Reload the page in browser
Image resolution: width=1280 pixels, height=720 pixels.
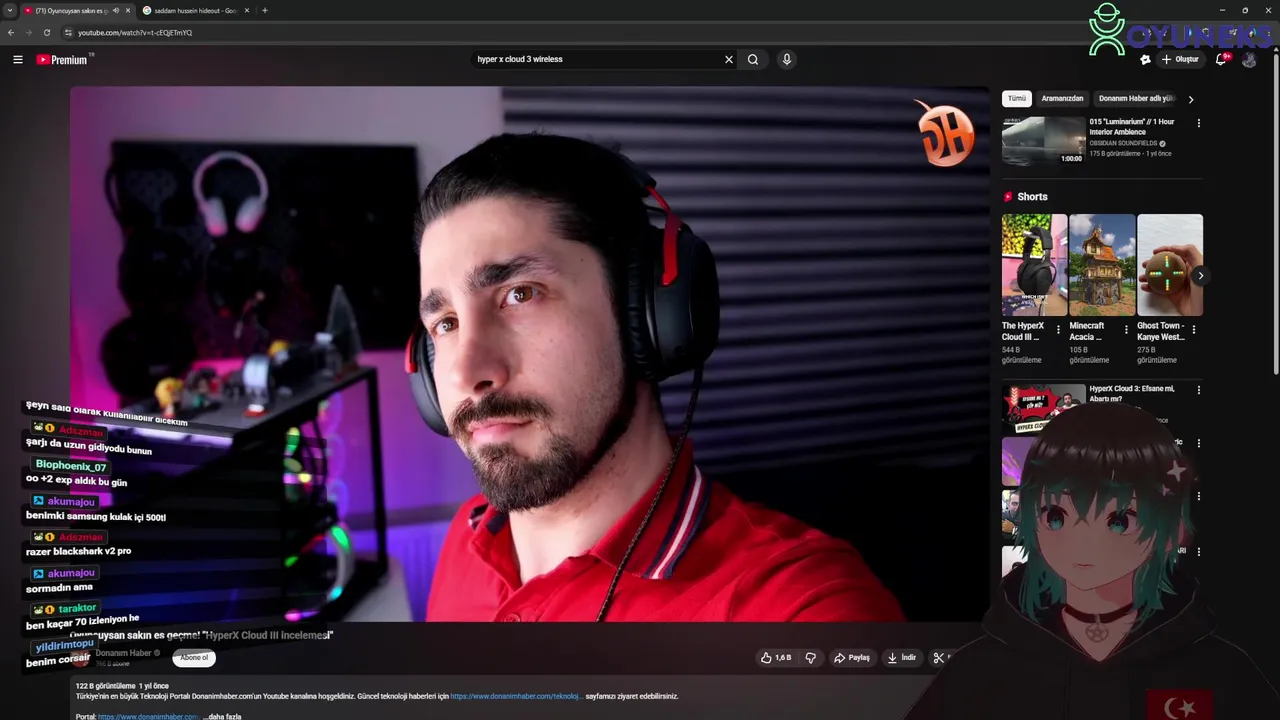46,32
